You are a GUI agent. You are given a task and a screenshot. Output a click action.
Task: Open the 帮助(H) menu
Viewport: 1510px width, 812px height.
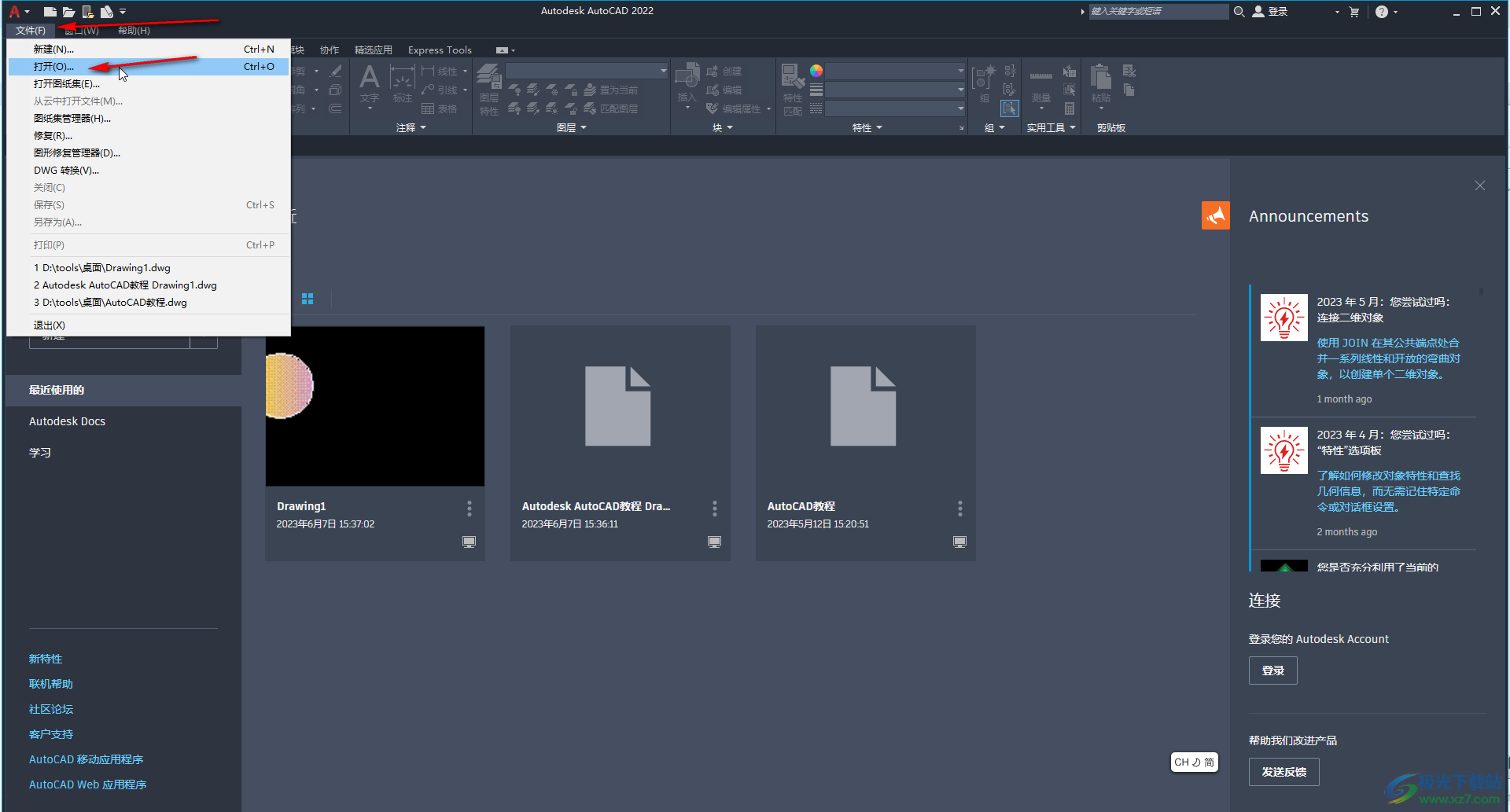pyautogui.click(x=134, y=31)
